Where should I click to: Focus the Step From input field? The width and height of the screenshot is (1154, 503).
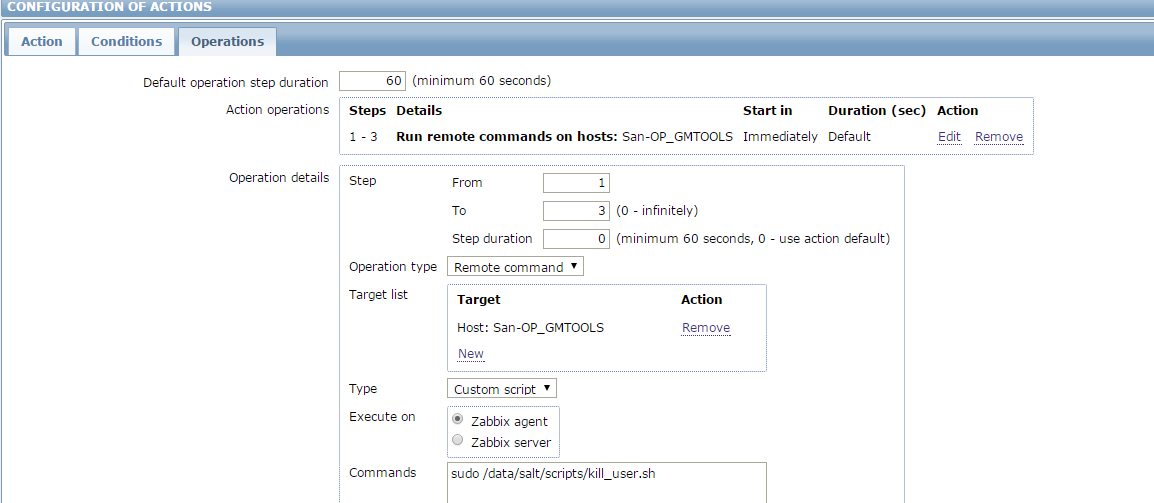576,183
